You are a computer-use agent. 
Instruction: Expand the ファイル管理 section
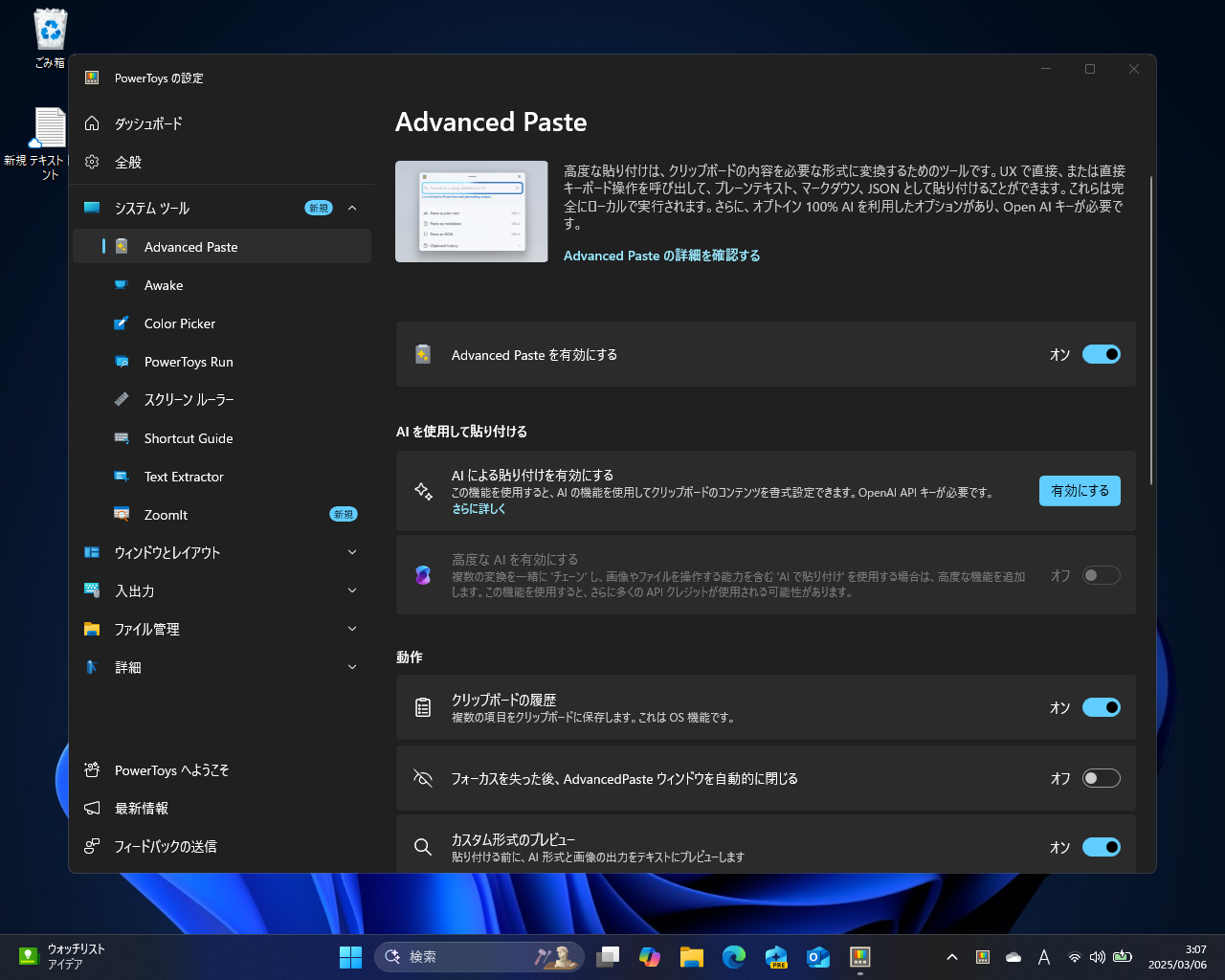coord(352,629)
